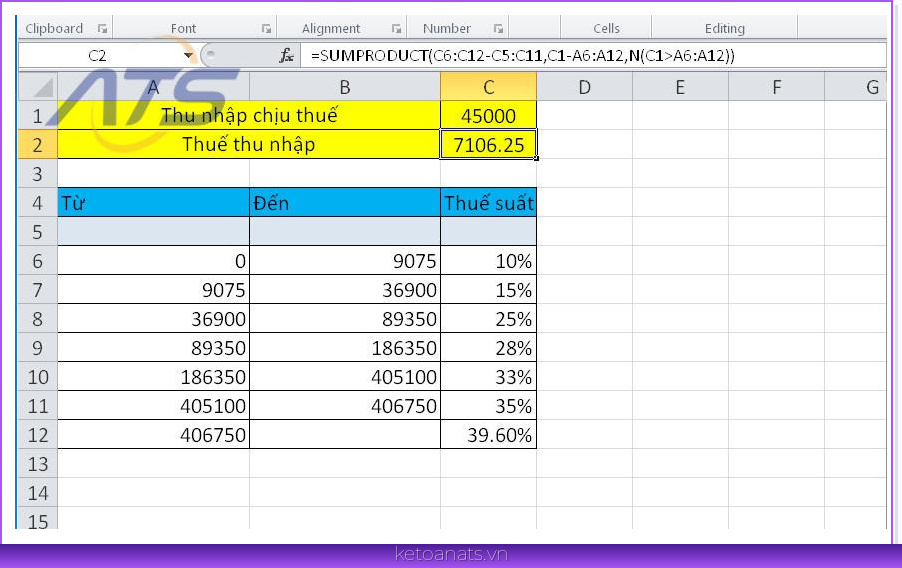
Task: Click the 'Thuế thu nhập' label cell
Action: pyautogui.click(x=249, y=144)
